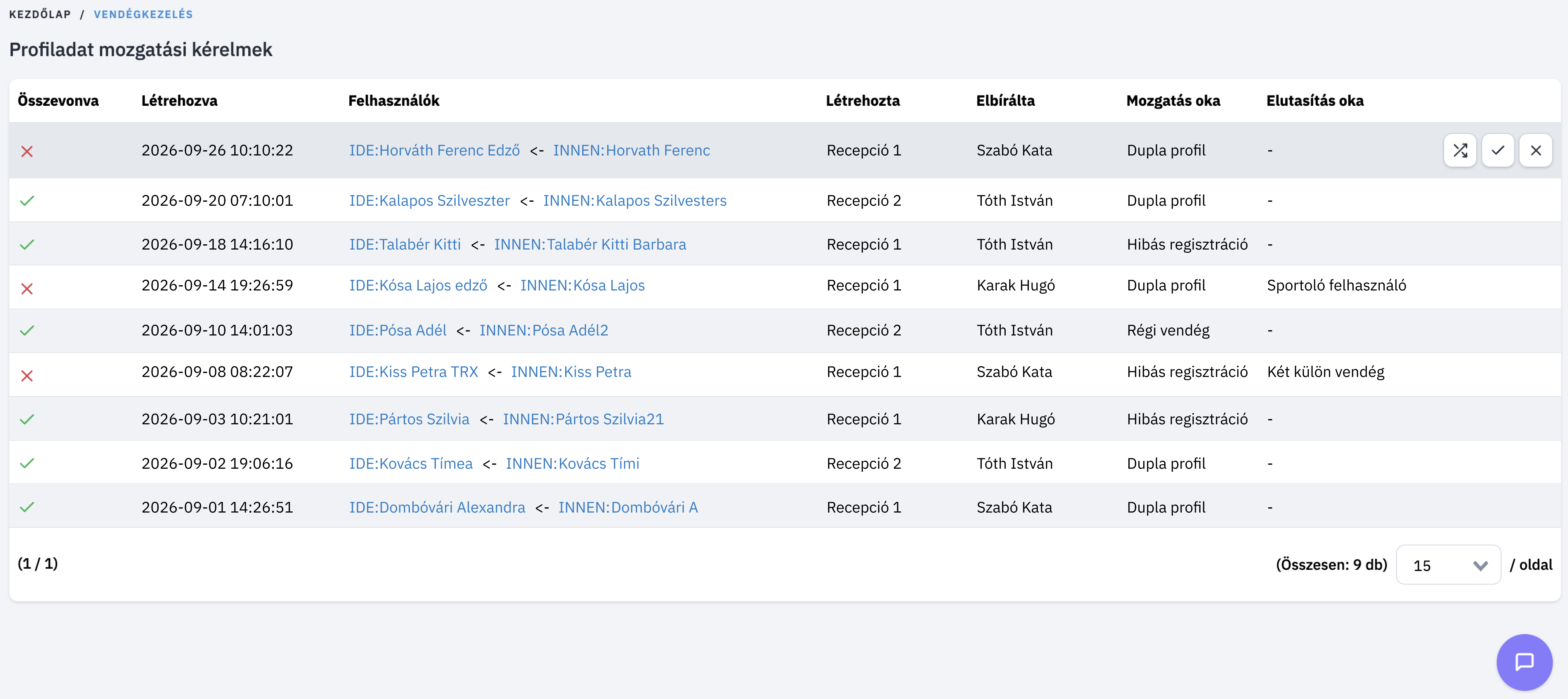
Task: Click the page indicator (1 / 1)
Action: (x=38, y=563)
